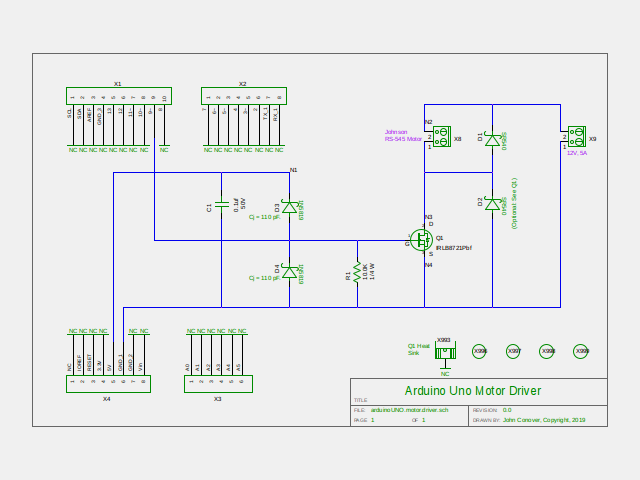This screenshot has width=640, height=480.
Task: Click the X9 reference designator label
Action: (593, 139)
